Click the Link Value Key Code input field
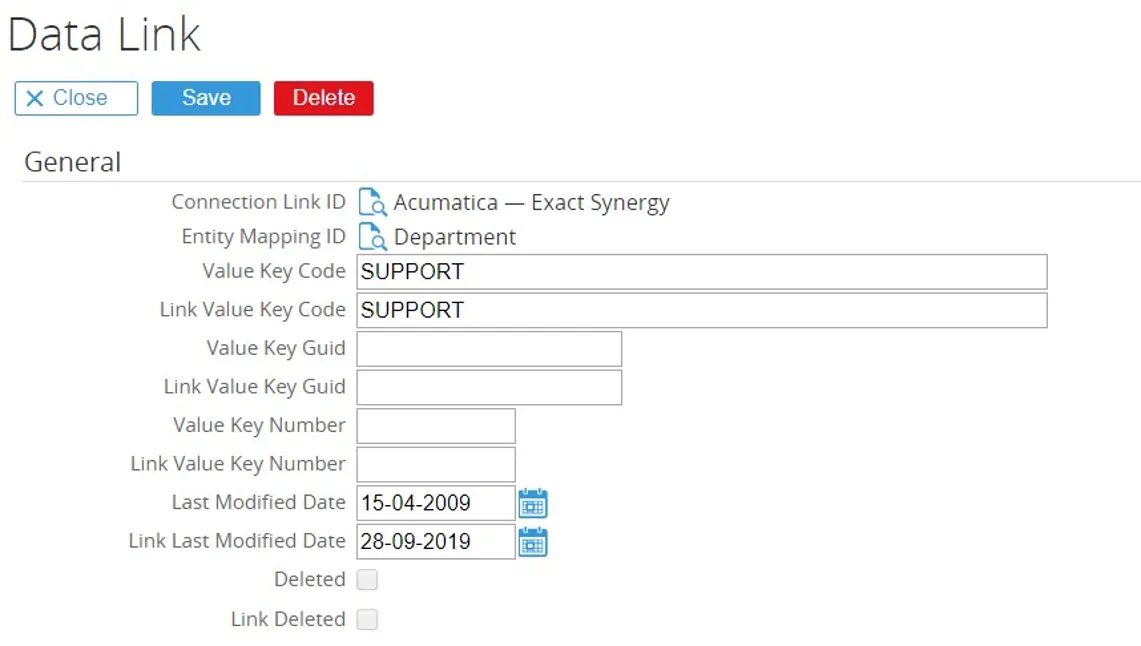1141x646 pixels. 700,310
